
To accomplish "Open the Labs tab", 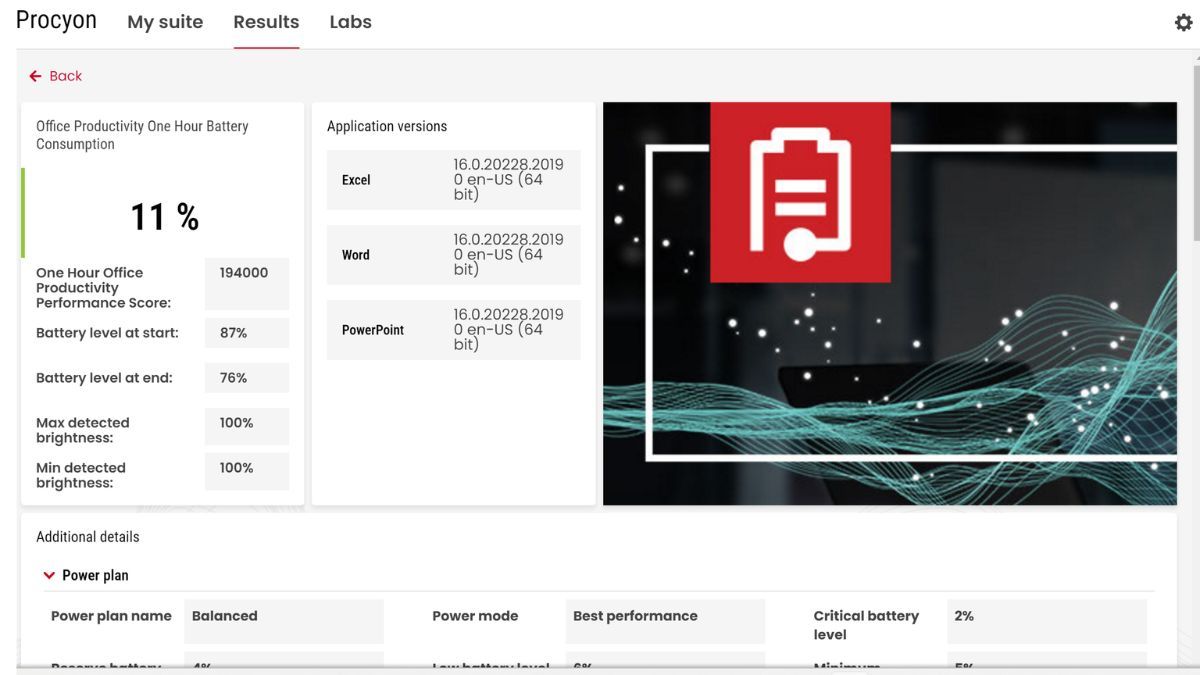I will tap(350, 22).
